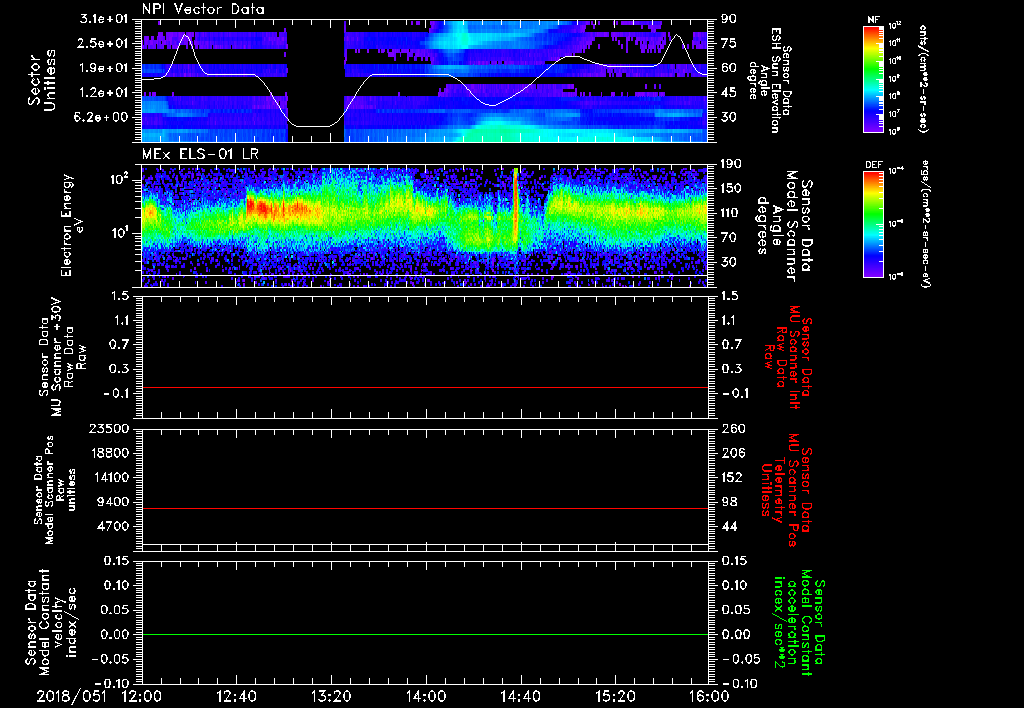The image size is (1024, 708).
Task: Click the '70' scanner angle axis value
Action: coord(729,238)
